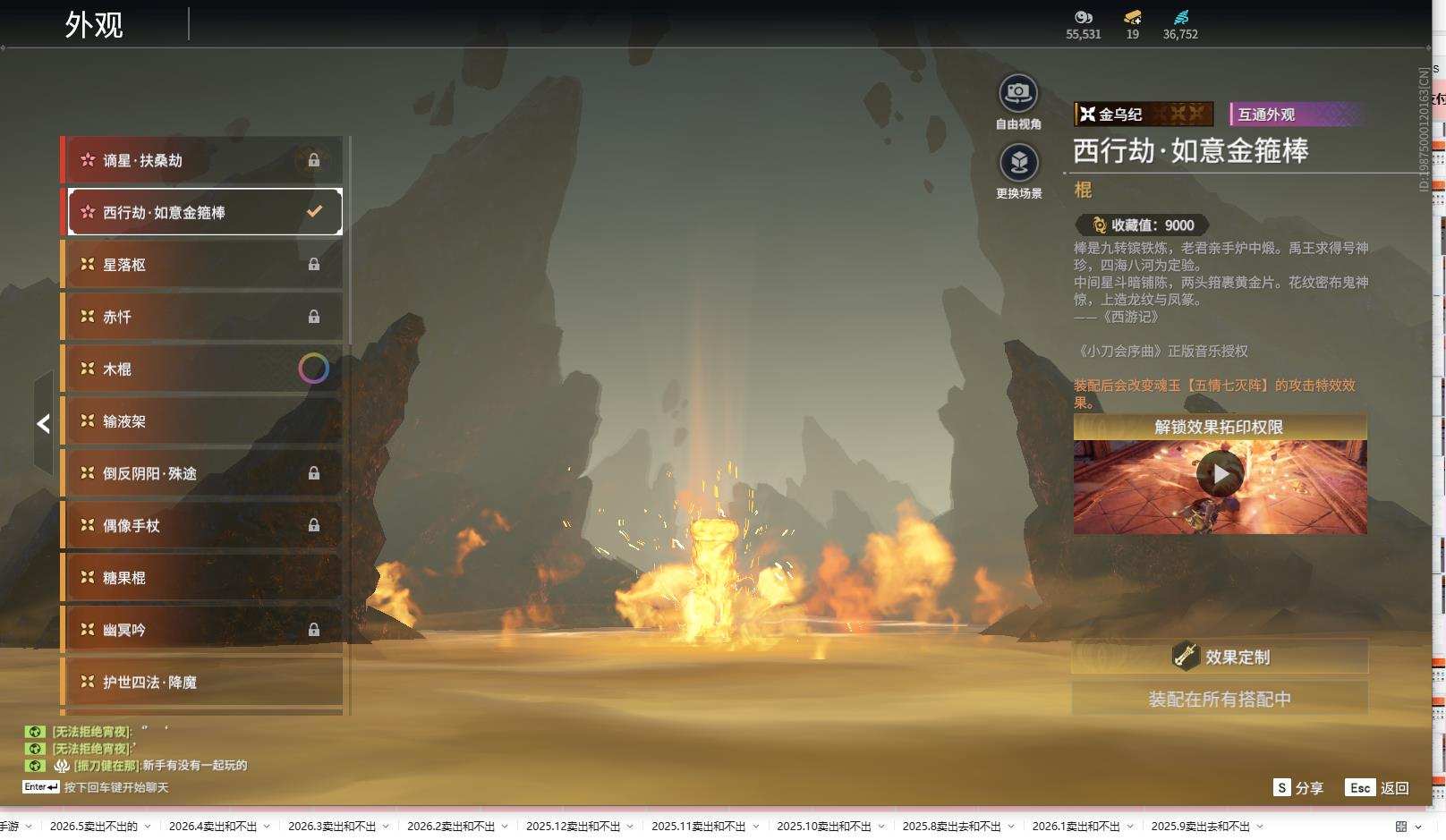Click the free camera (自由视角) icon
This screenshot has height=840, width=1446.
pyautogui.click(x=1018, y=93)
